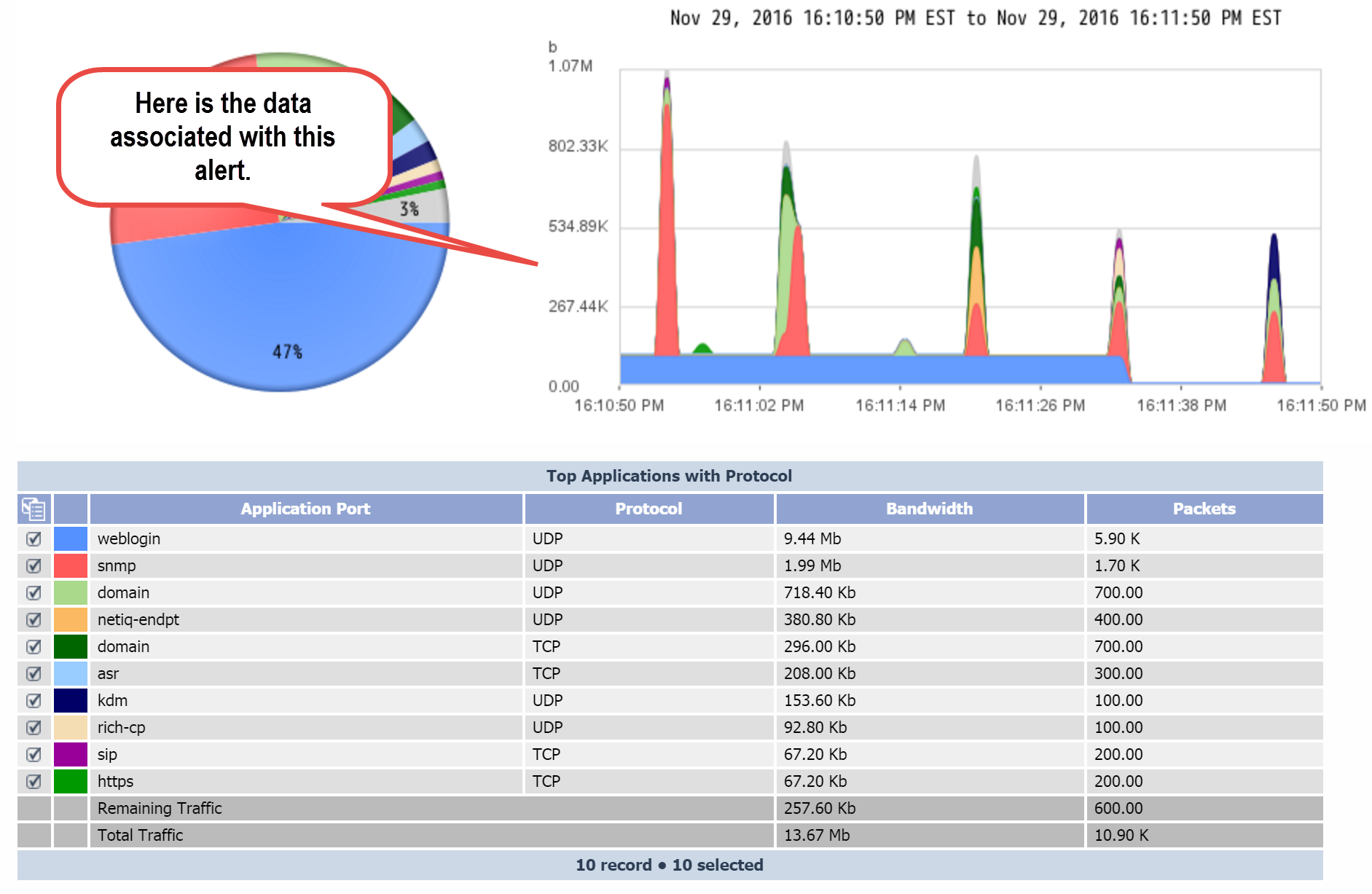
Task: Click the 380.80 Kb bandwidth value
Action: click(x=820, y=619)
